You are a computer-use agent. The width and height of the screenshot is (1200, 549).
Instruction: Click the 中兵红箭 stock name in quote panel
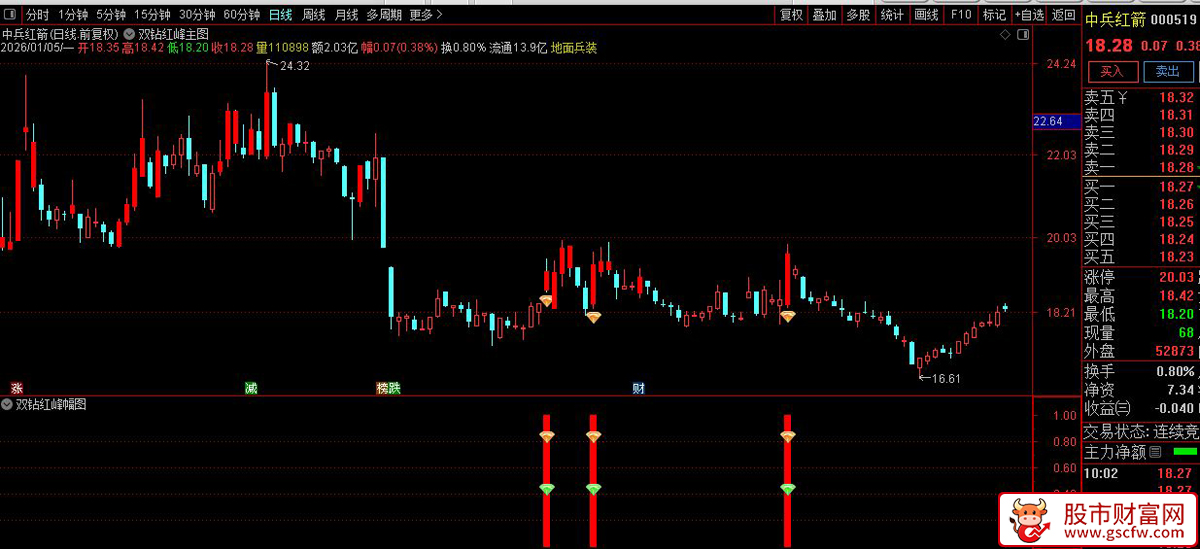coord(1114,19)
